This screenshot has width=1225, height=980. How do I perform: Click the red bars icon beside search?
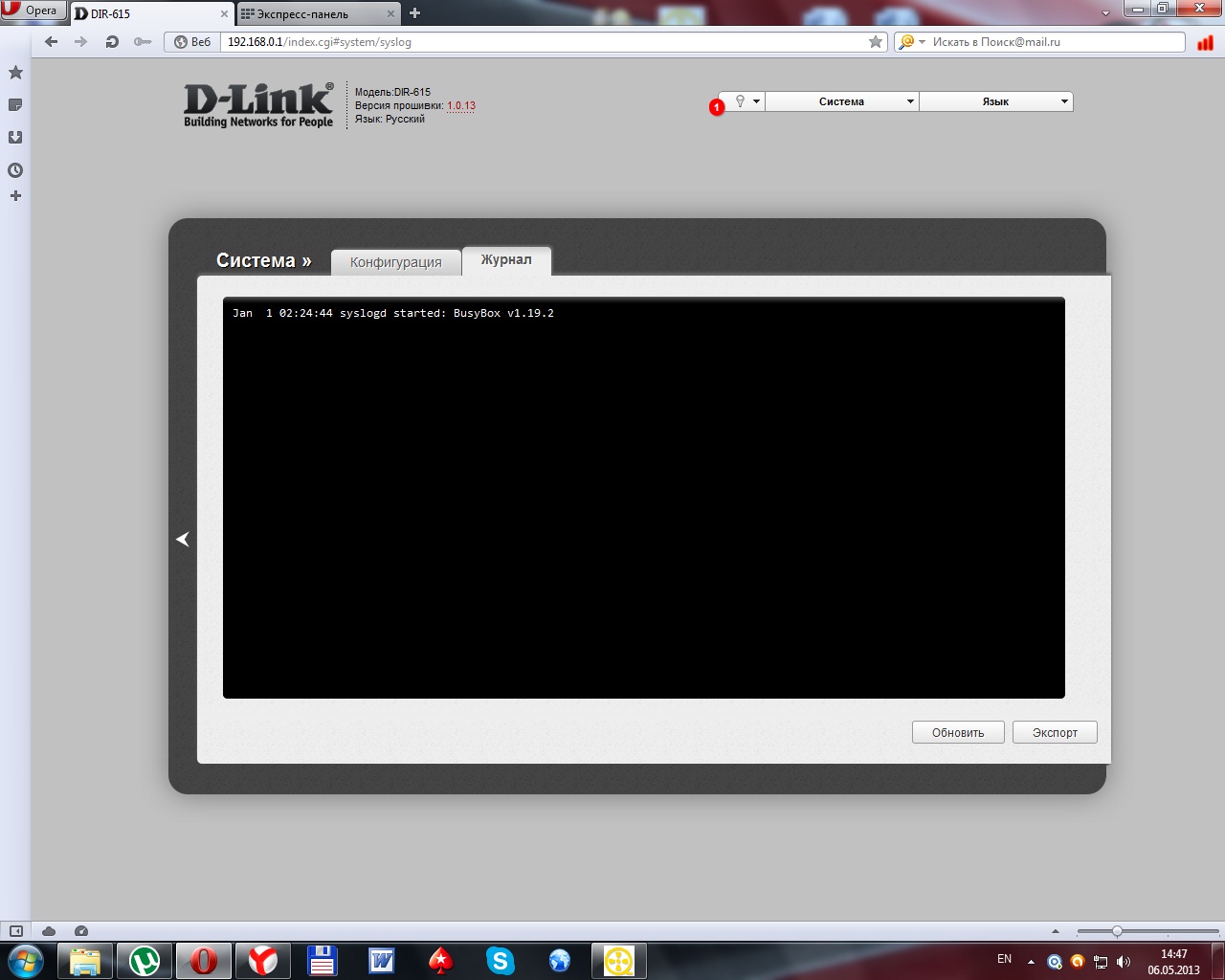click(1205, 42)
